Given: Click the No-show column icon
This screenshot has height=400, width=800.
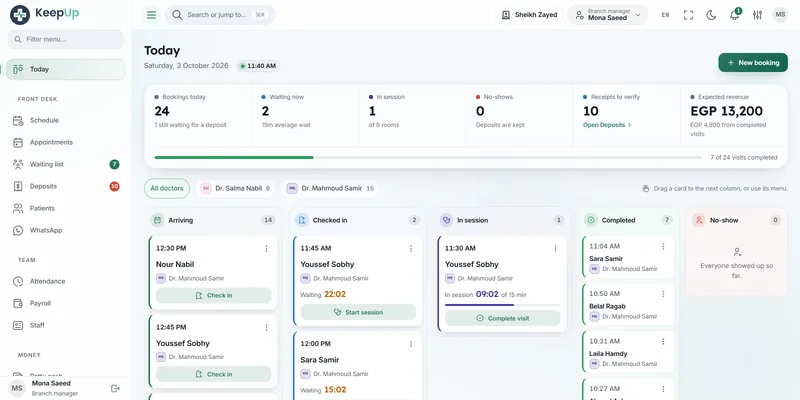Looking at the screenshot, I should [x=699, y=220].
